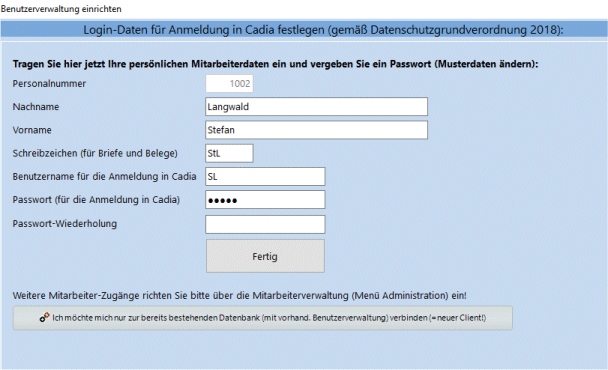Click the Personalnummer label

(x=49, y=83)
